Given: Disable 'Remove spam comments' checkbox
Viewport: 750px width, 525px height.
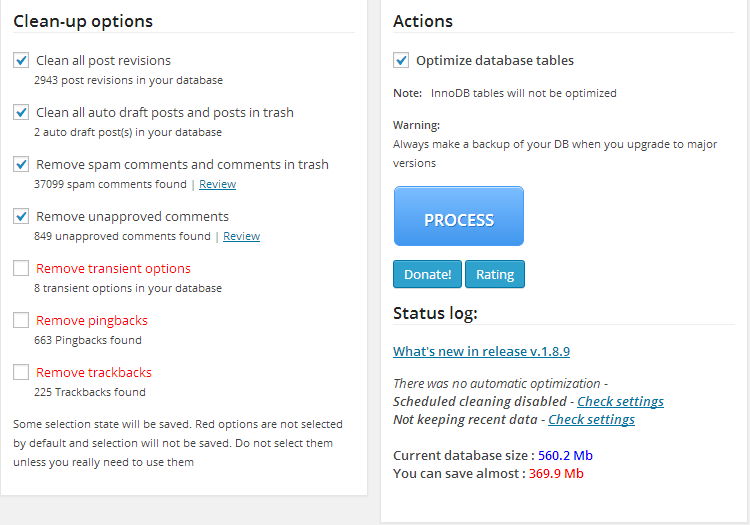Looking at the screenshot, I should click(21, 164).
